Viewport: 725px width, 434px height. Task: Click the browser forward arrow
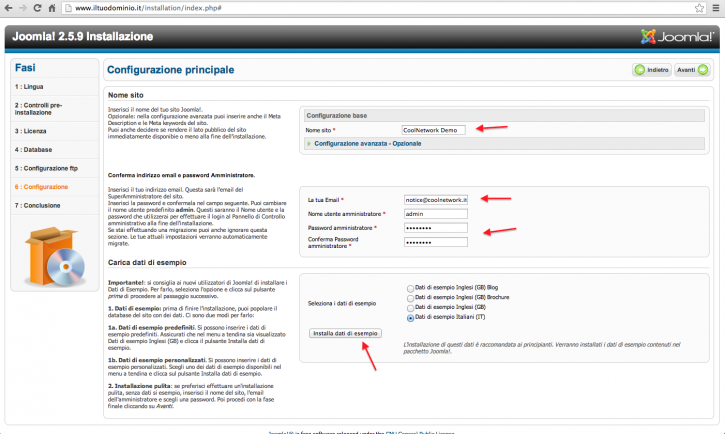tap(22, 8)
